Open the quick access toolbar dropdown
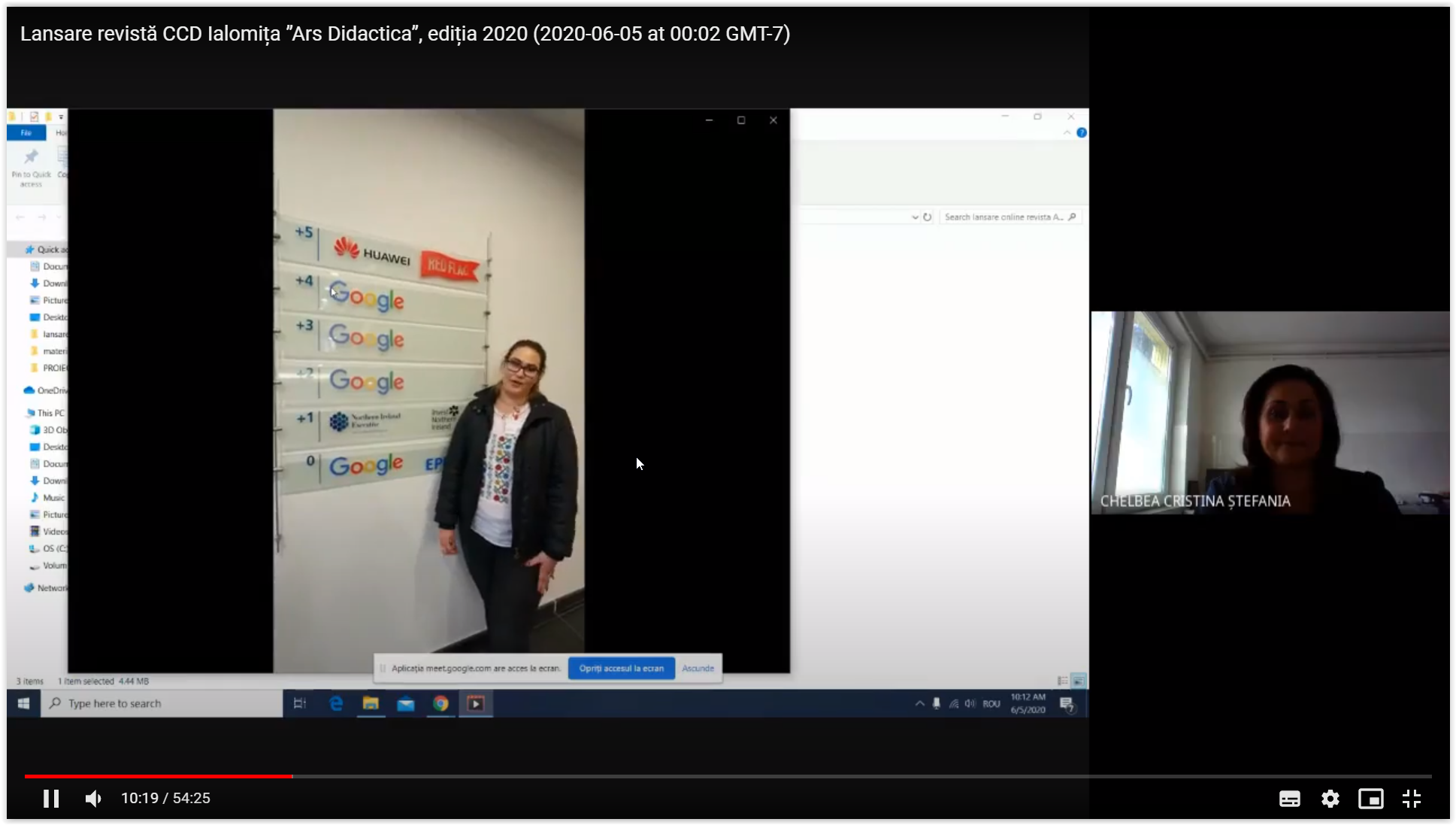Screen dimensions: 1456x825 61,117
